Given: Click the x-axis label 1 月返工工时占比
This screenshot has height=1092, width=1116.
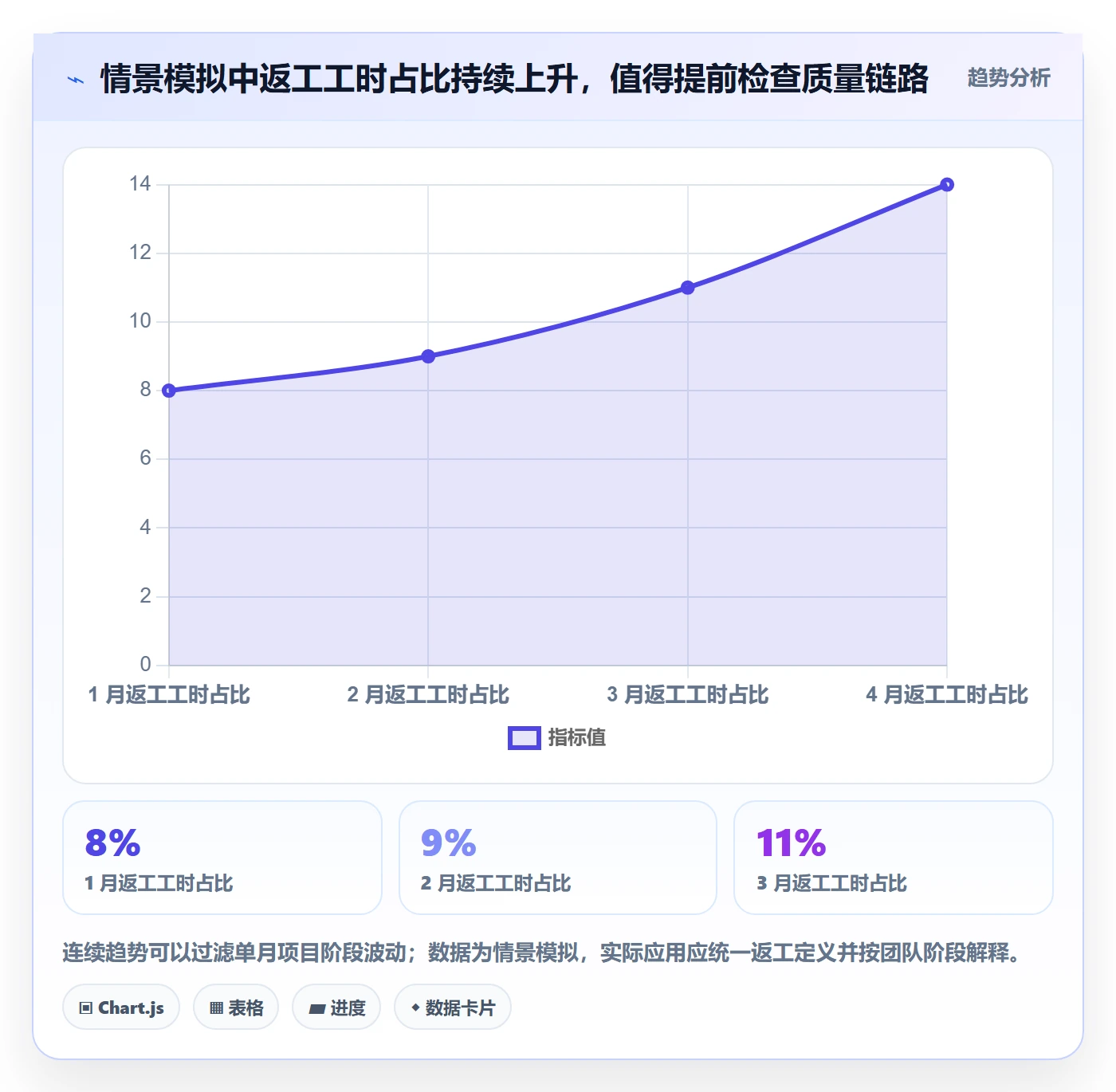Looking at the screenshot, I should click(x=169, y=695).
